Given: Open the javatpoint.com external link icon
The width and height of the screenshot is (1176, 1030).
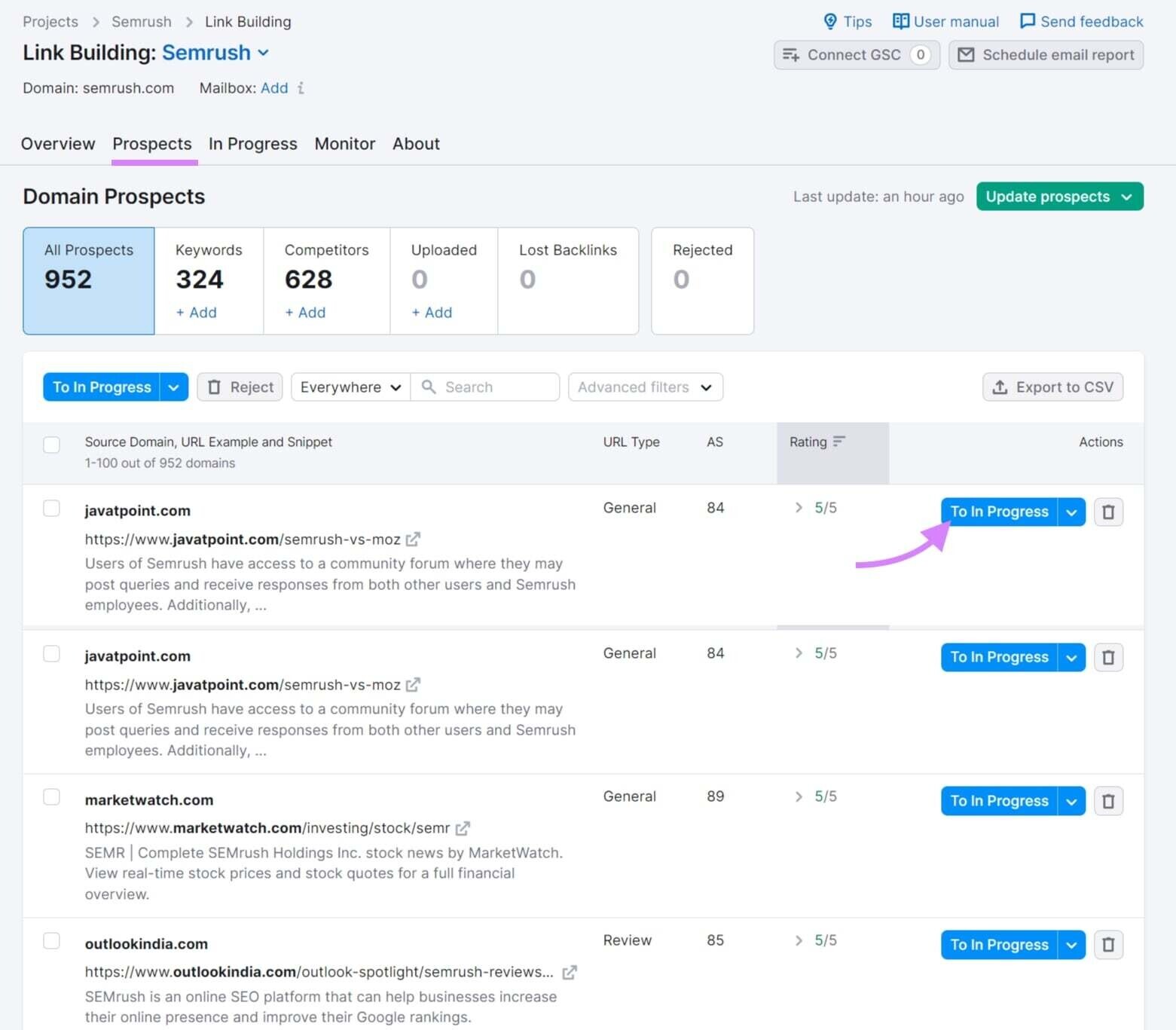Looking at the screenshot, I should point(413,539).
